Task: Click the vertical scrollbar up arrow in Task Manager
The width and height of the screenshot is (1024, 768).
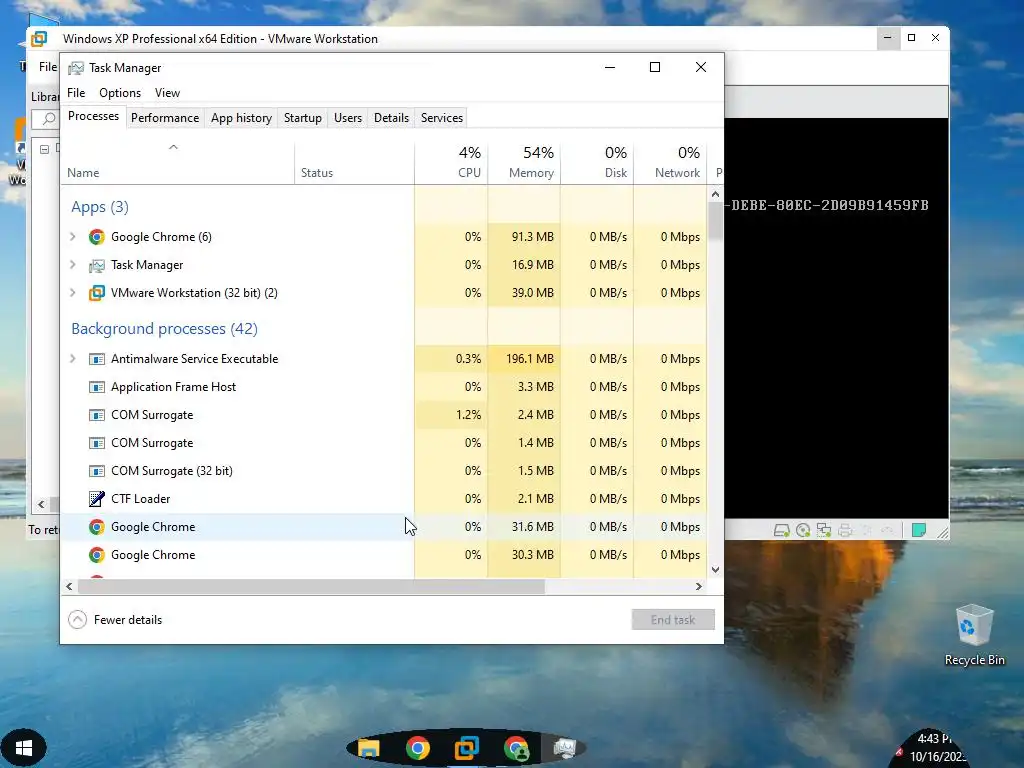Action: [x=715, y=194]
